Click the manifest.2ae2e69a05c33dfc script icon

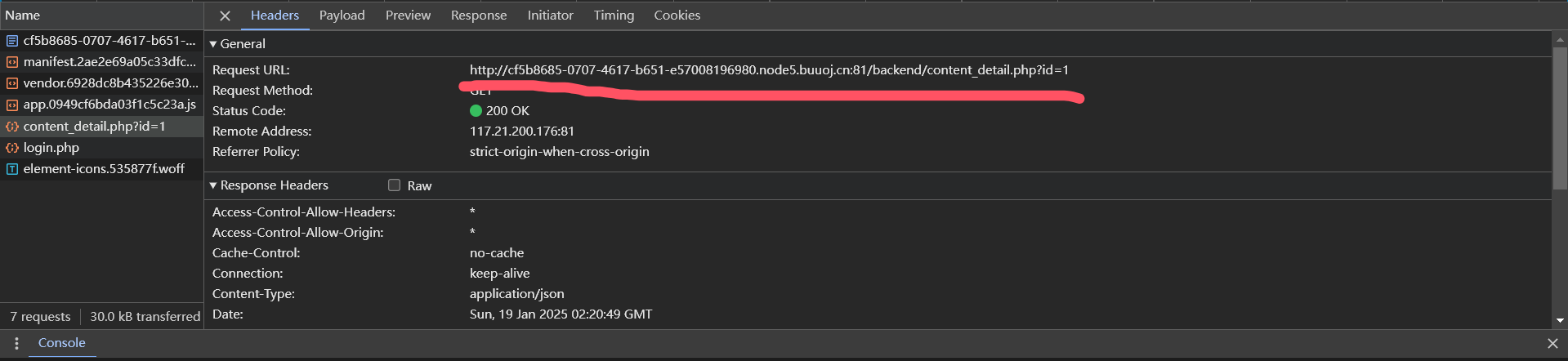coord(12,61)
